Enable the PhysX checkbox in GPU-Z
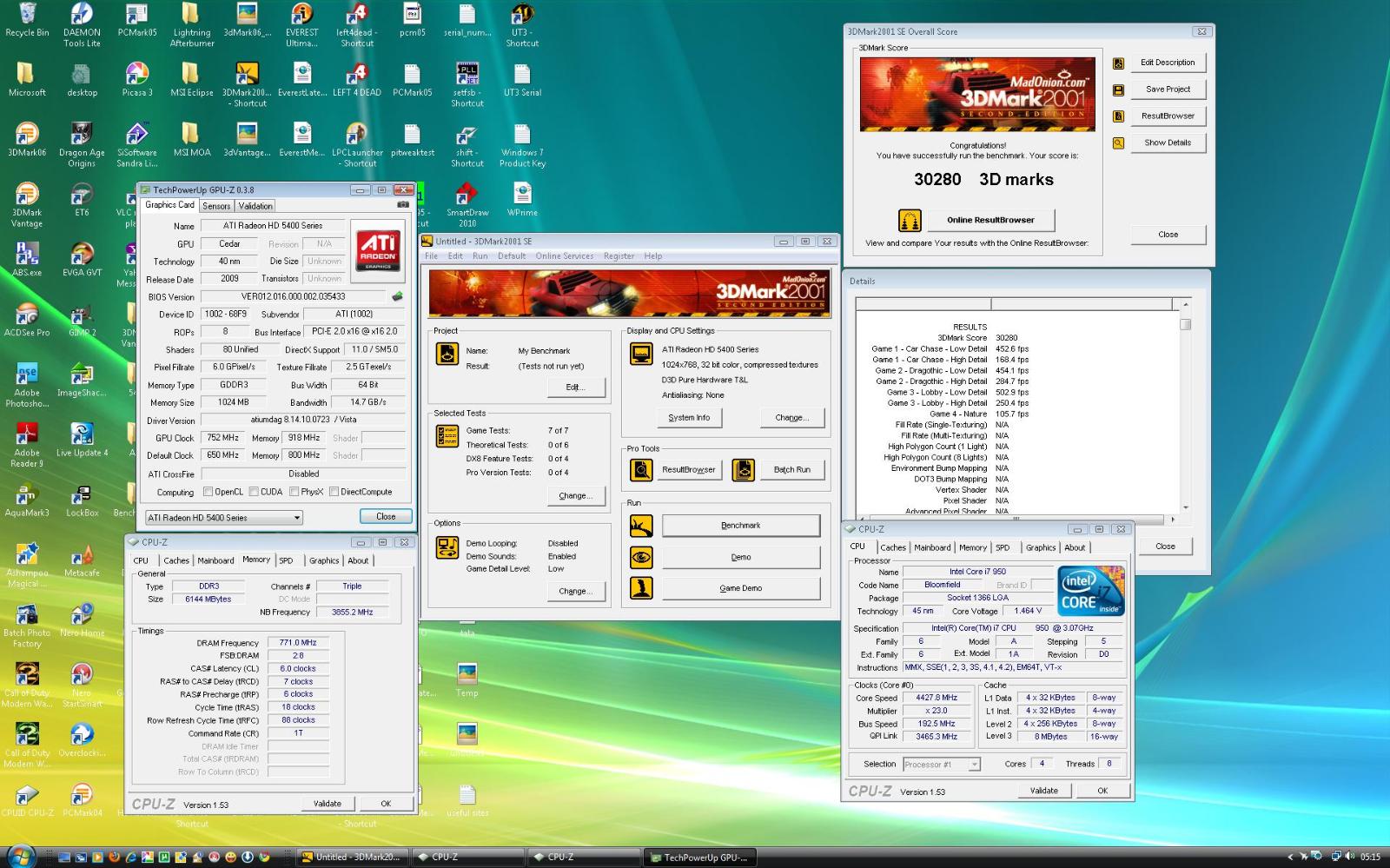This screenshot has width=1390, height=868. pos(295,492)
